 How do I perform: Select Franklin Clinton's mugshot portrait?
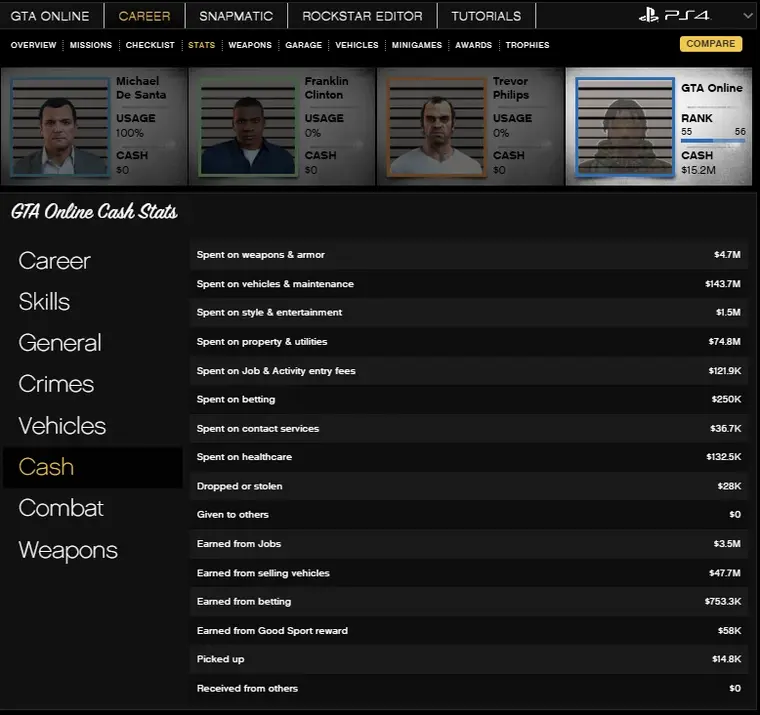click(247, 126)
